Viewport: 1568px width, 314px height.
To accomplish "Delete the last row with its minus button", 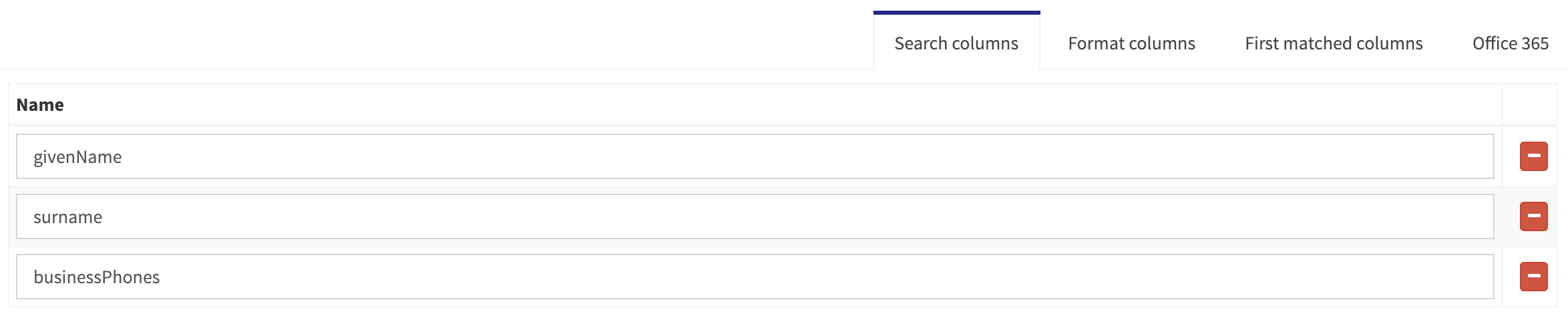I will coord(1533,277).
